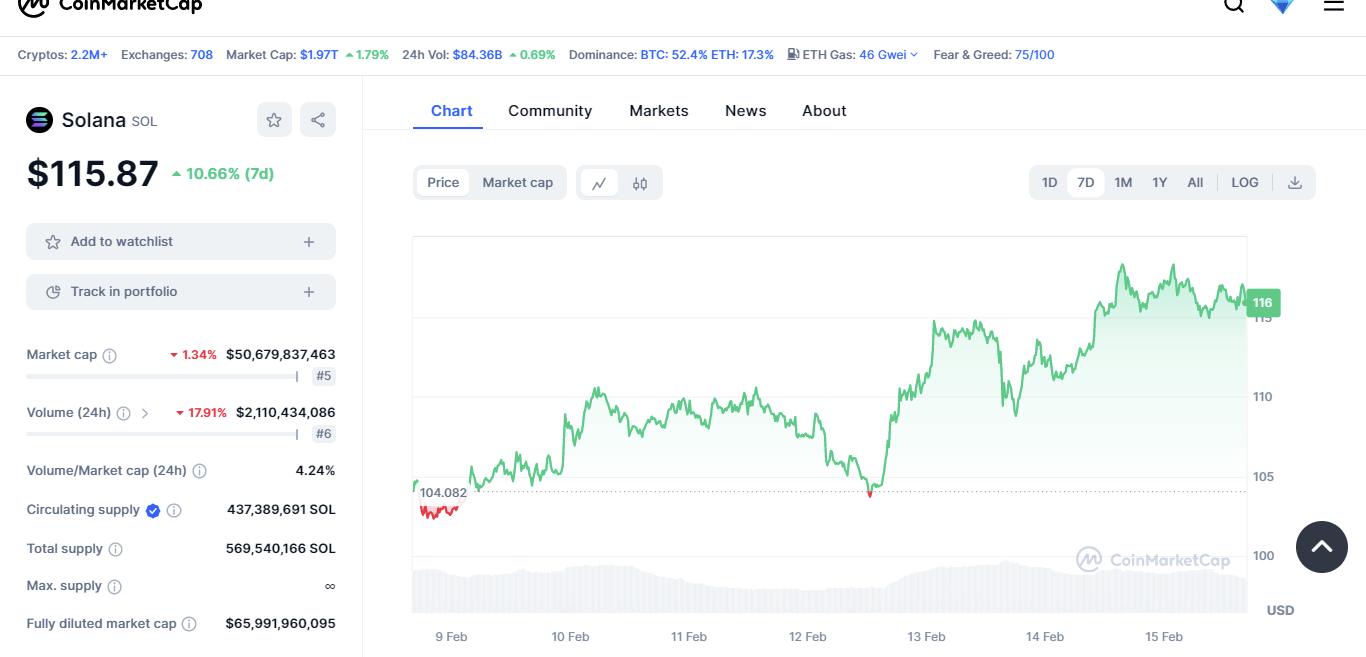Click Add to watchlist button
Screen dimensions: 1366x657
click(181, 242)
